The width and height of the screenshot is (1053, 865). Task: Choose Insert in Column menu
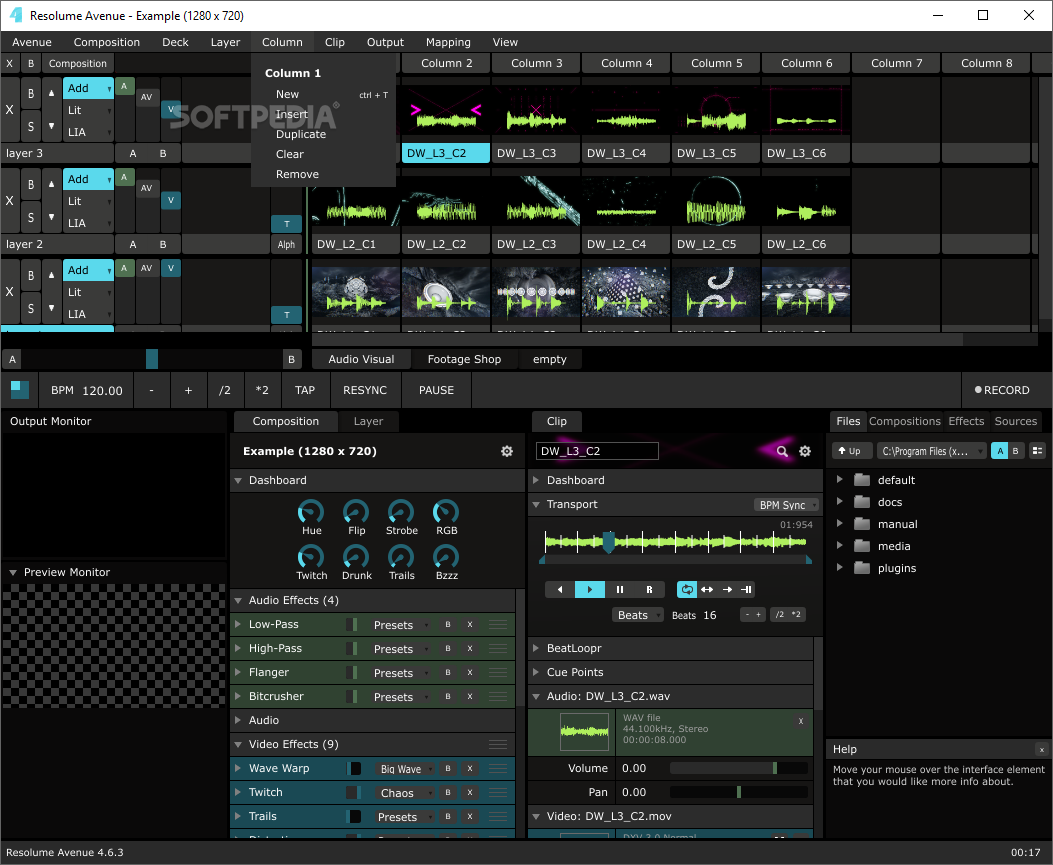(x=292, y=114)
